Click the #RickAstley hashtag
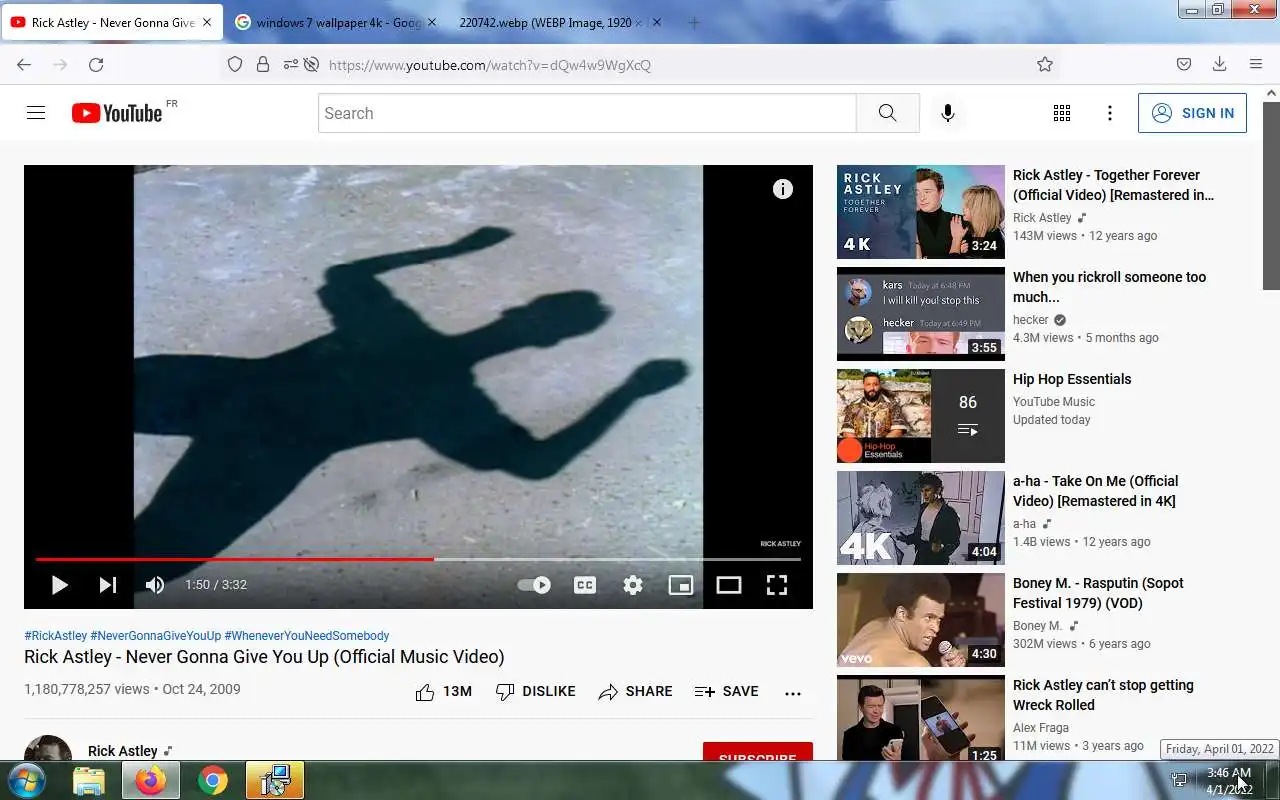This screenshot has width=1280, height=800. pyautogui.click(x=56, y=636)
